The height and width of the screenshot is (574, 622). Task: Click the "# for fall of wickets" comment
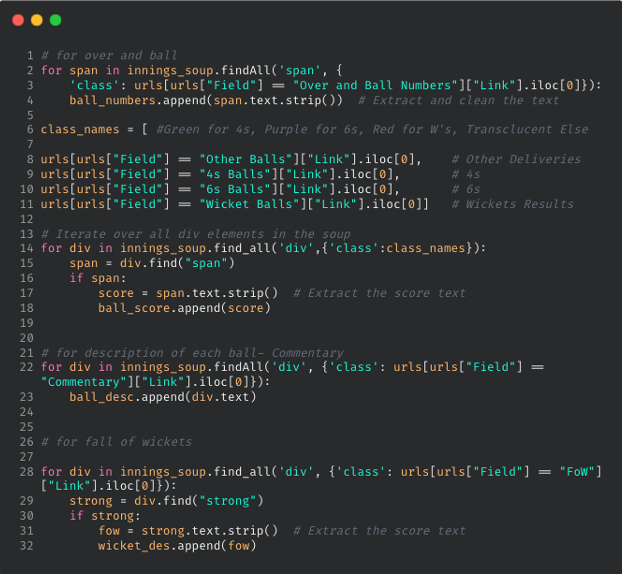pyautogui.click(x=116, y=441)
